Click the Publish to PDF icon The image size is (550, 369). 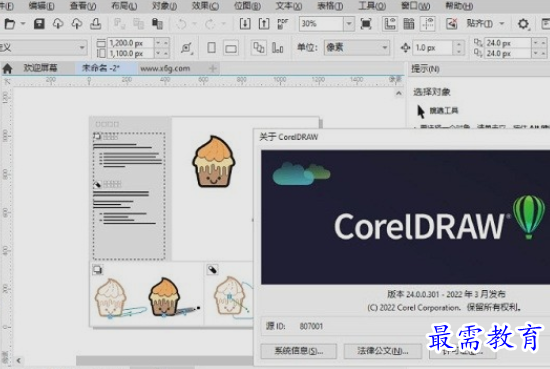[283, 24]
